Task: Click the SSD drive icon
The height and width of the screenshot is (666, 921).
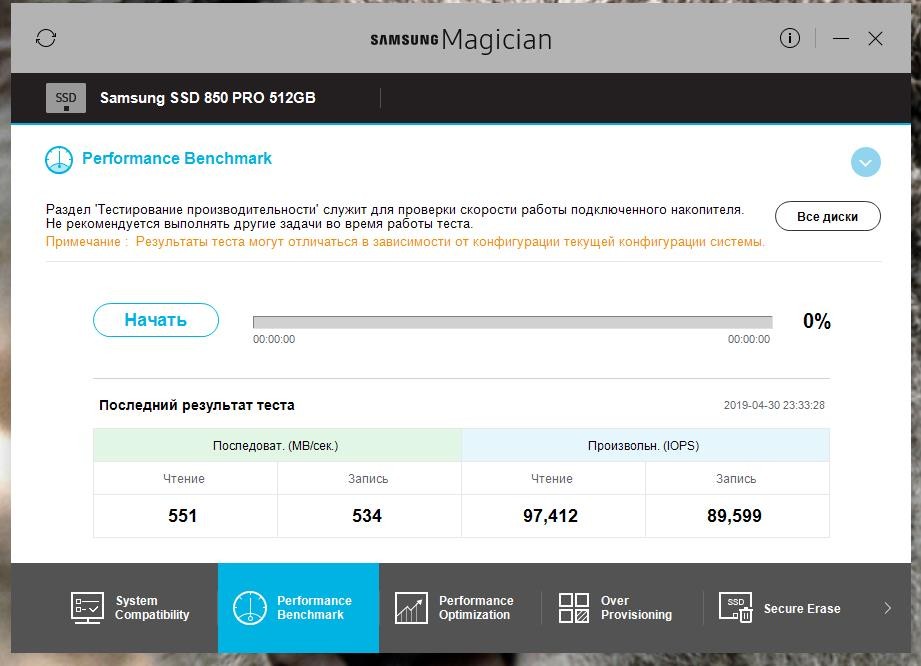Action: click(66, 98)
